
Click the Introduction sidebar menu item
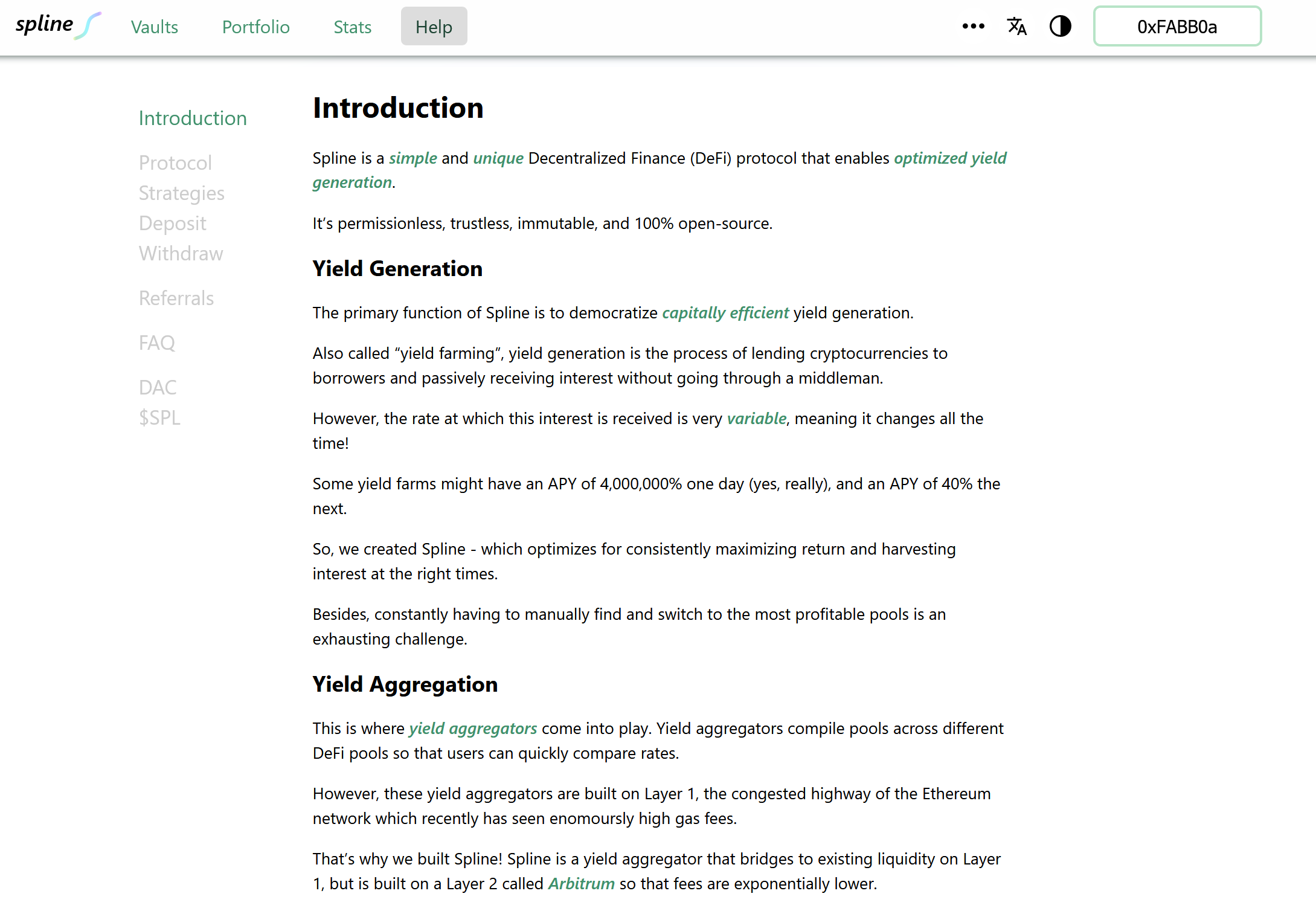[192, 117]
